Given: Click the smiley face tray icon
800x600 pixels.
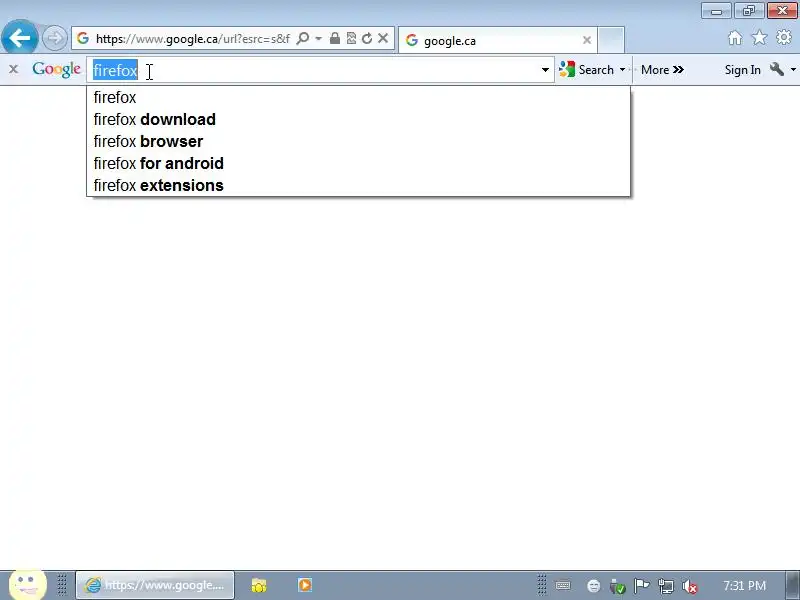Looking at the screenshot, I should (x=593, y=586).
